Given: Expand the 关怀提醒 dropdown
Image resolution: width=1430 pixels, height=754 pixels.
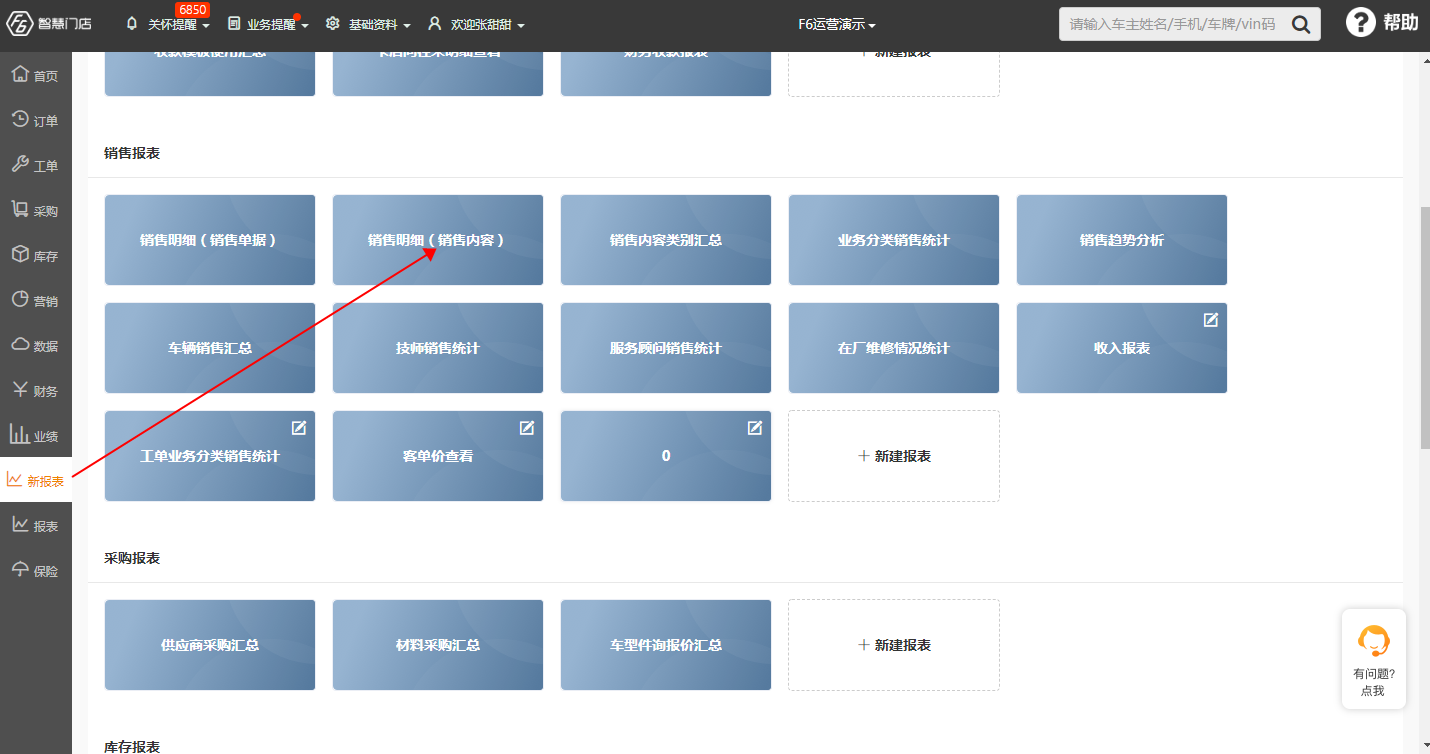Looking at the screenshot, I should point(167,24).
